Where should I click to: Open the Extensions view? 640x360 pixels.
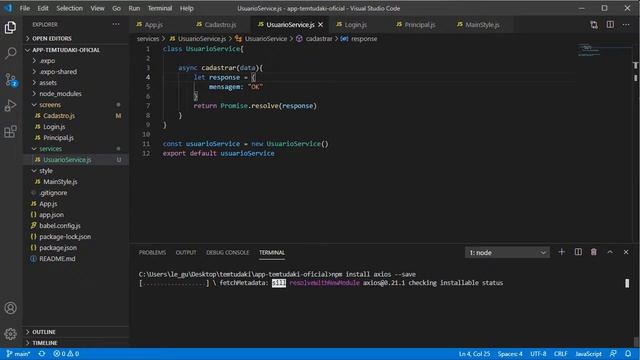[11, 131]
